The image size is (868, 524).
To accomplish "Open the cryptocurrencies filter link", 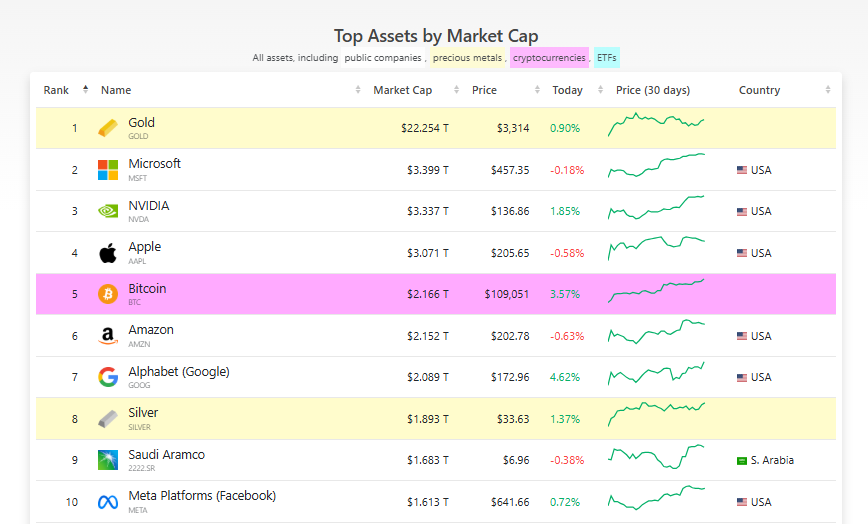I will pyautogui.click(x=549, y=58).
